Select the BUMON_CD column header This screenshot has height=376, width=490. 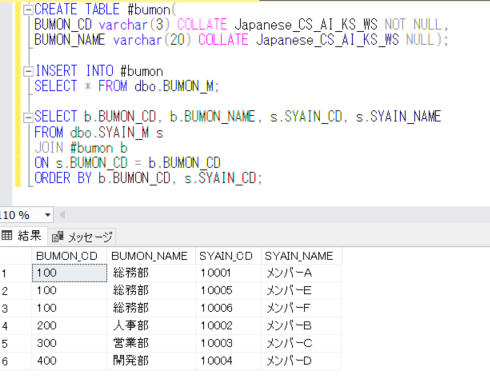click(69, 256)
